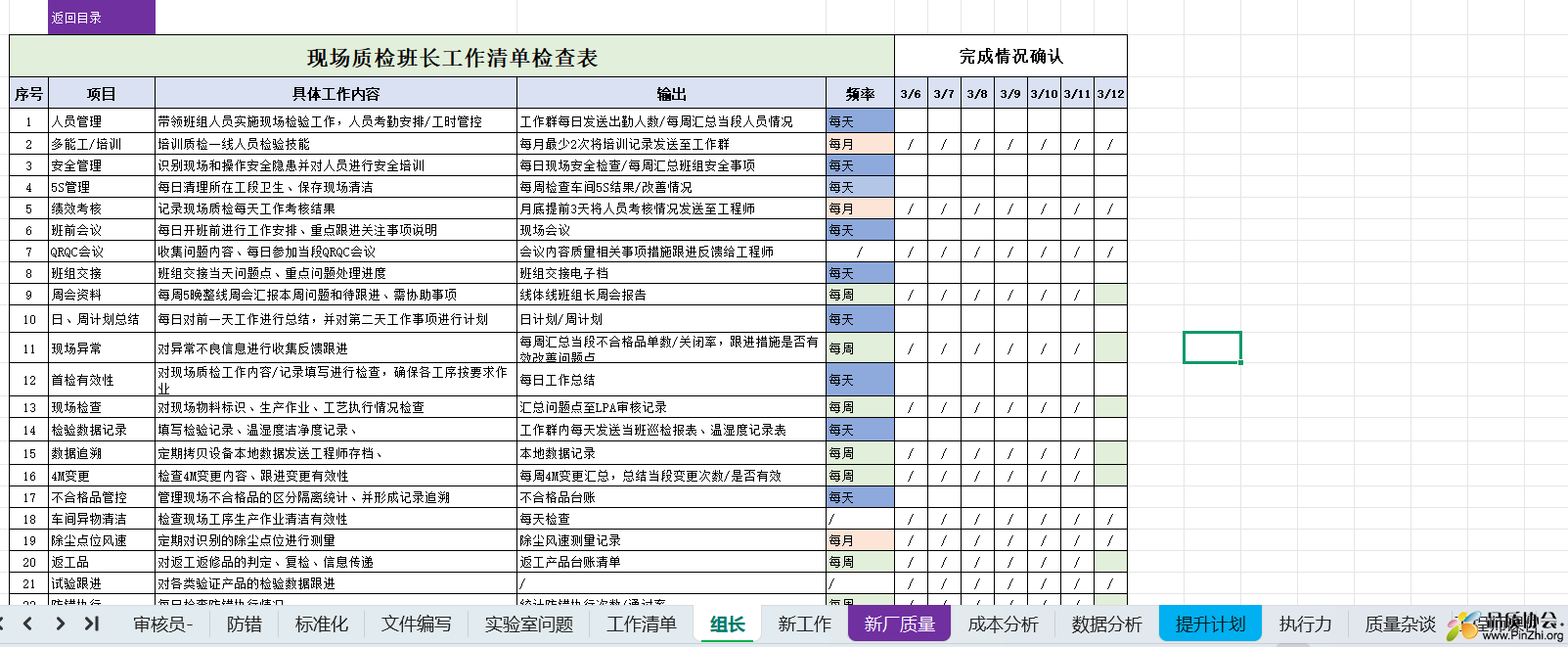The width and height of the screenshot is (1568, 647).
Task: Select the 除尘点位风速 item cell
Action: click(102, 540)
